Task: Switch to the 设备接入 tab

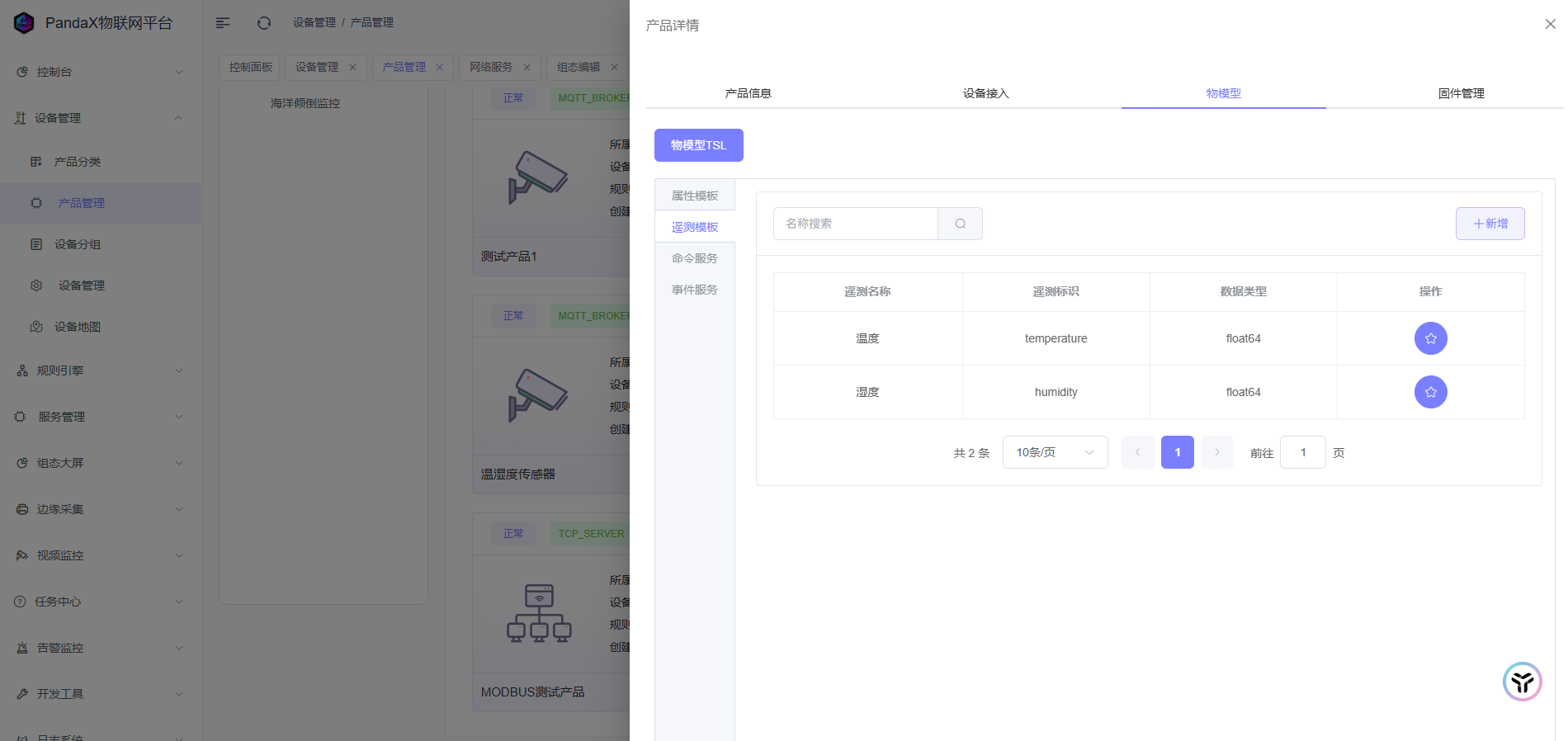Action: click(985, 93)
